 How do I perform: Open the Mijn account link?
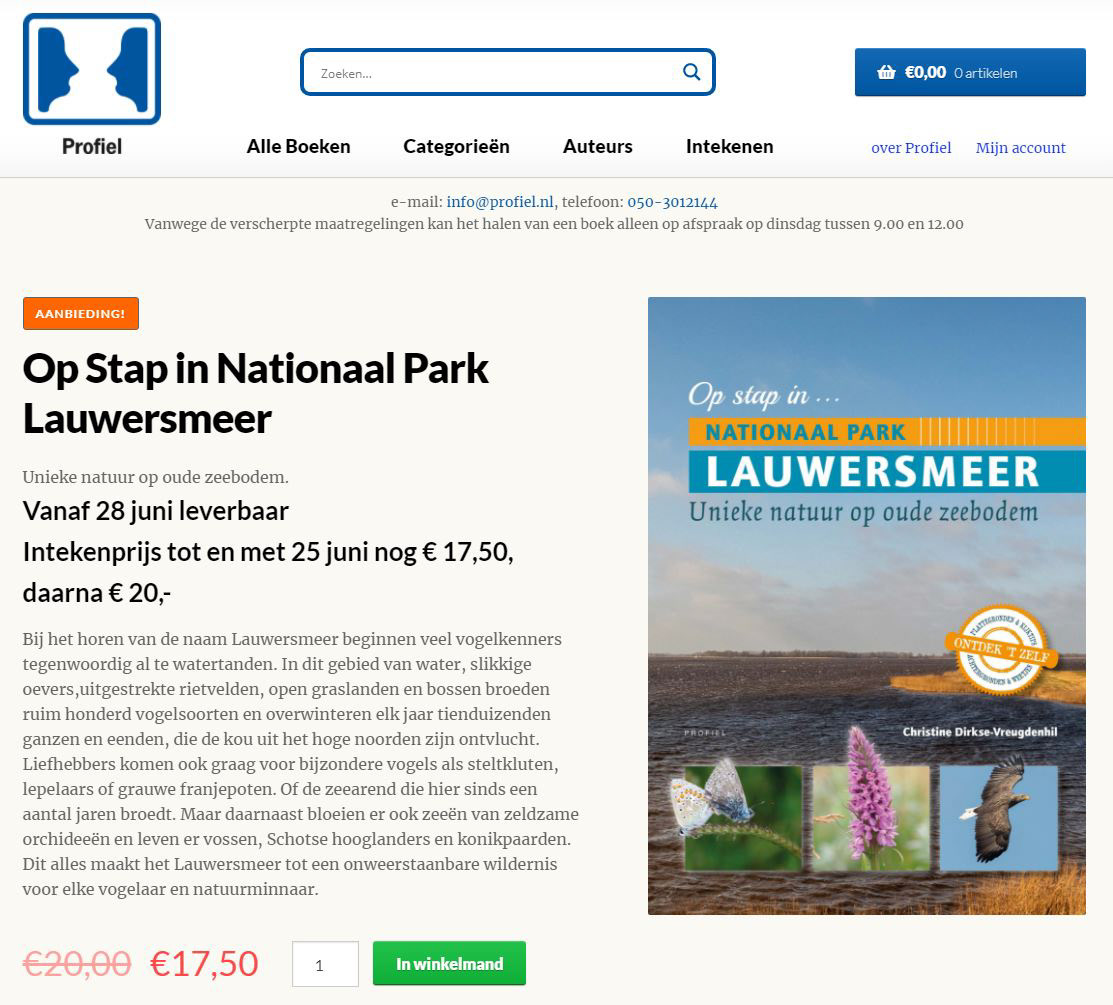(x=1021, y=148)
